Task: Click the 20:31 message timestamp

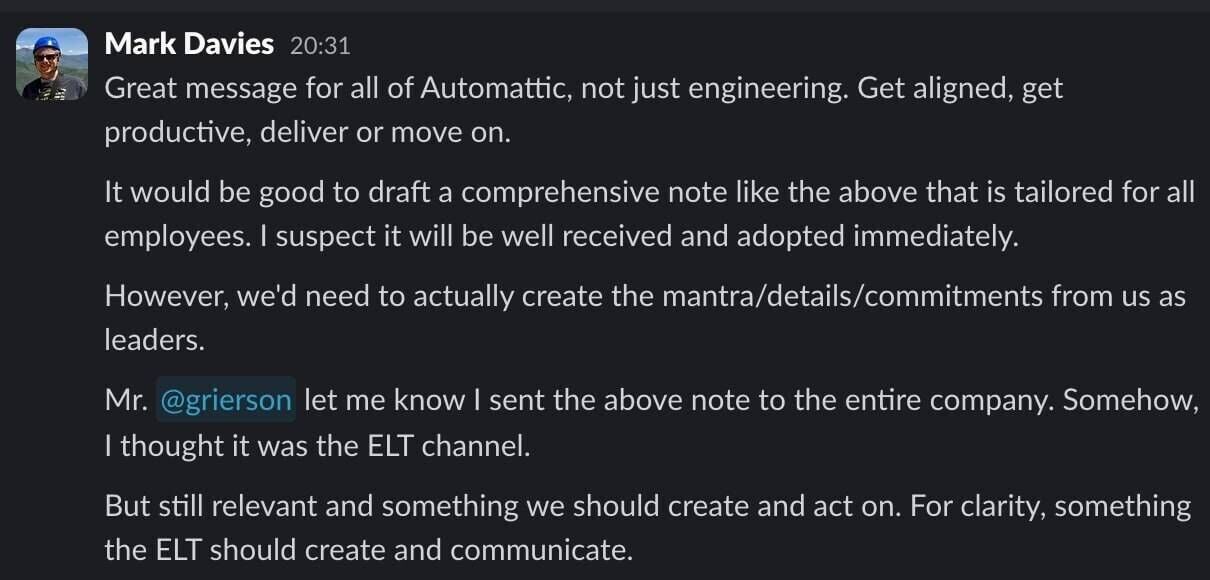Action: coord(320,45)
